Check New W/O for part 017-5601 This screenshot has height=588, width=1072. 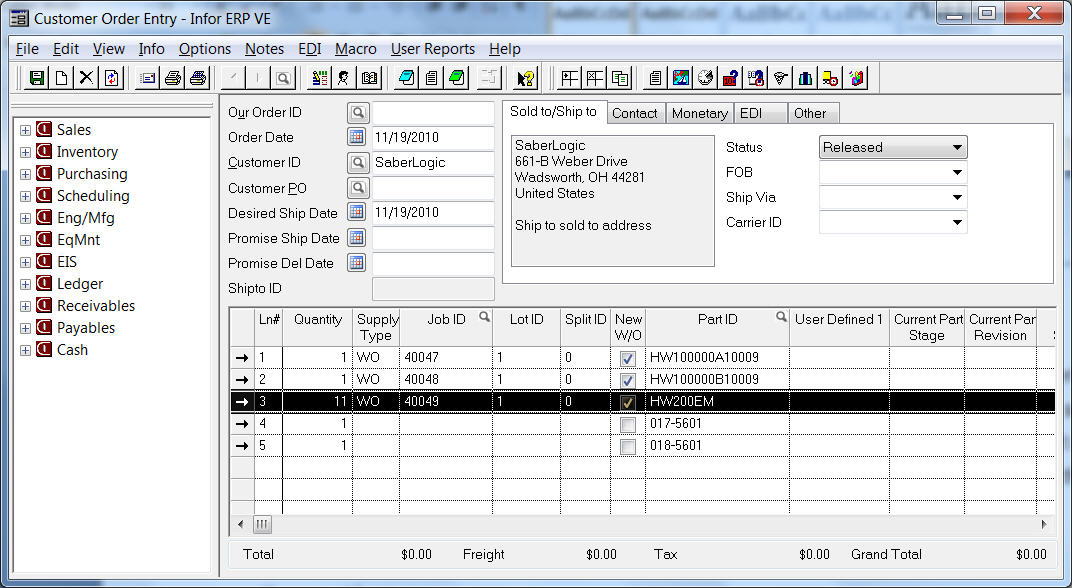coord(628,425)
